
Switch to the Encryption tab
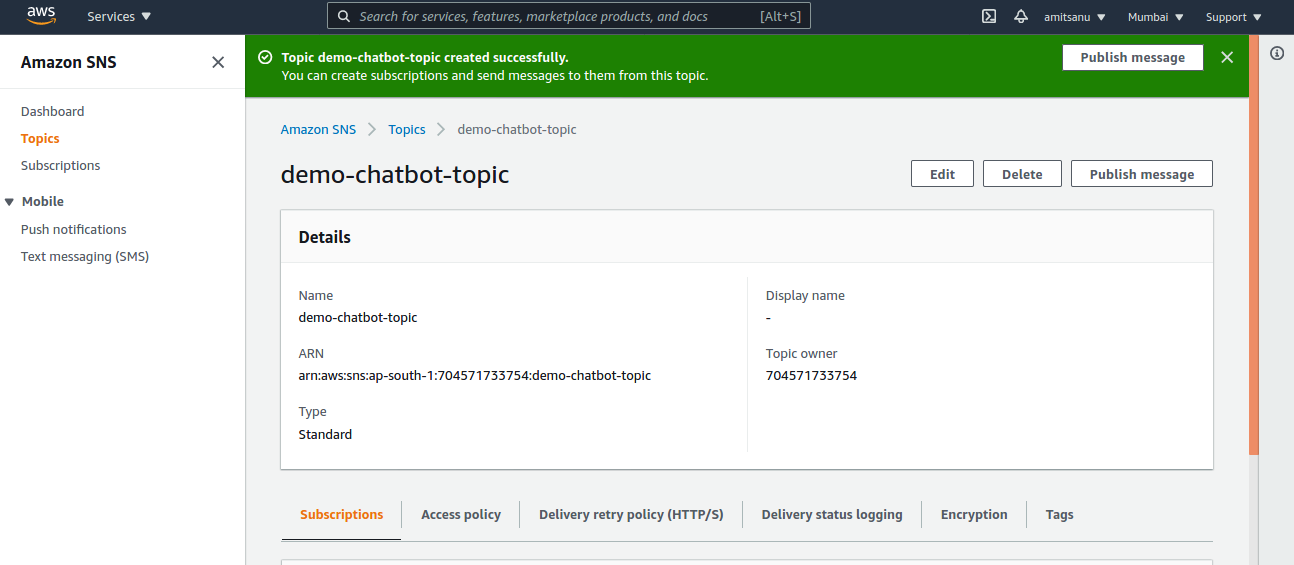click(x=974, y=514)
